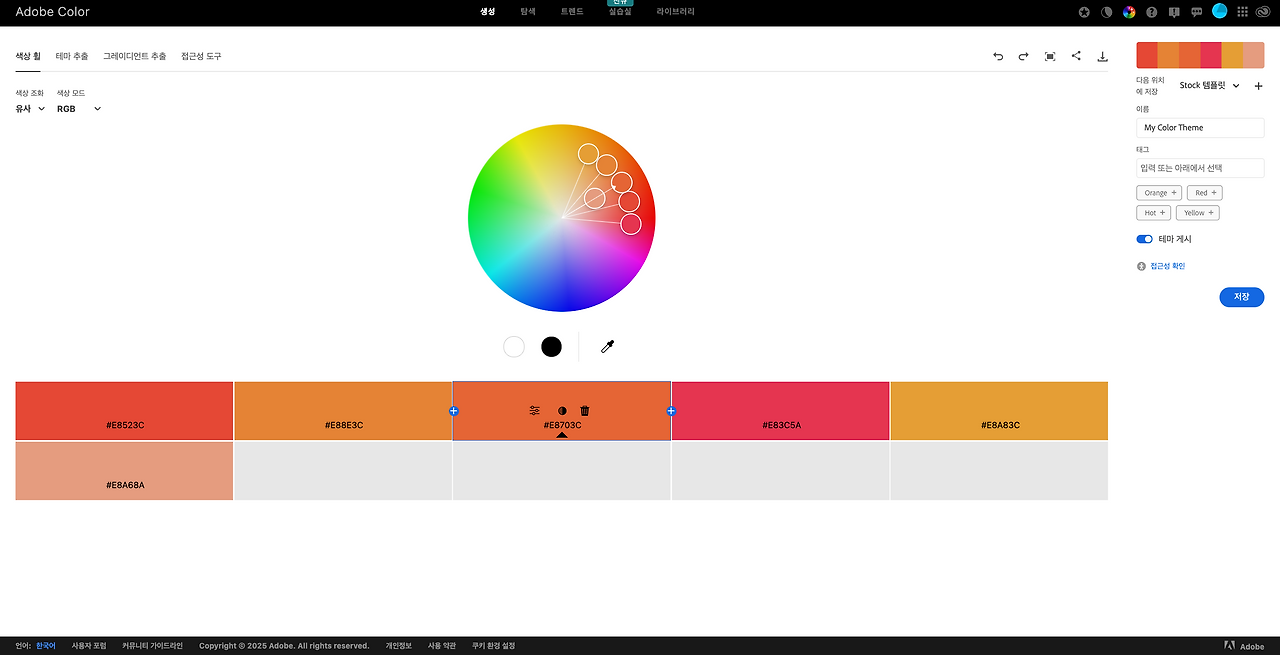This screenshot has height=655, width=1280.
Task: Open fullscreen view icon
Action: click(1050, 57)
